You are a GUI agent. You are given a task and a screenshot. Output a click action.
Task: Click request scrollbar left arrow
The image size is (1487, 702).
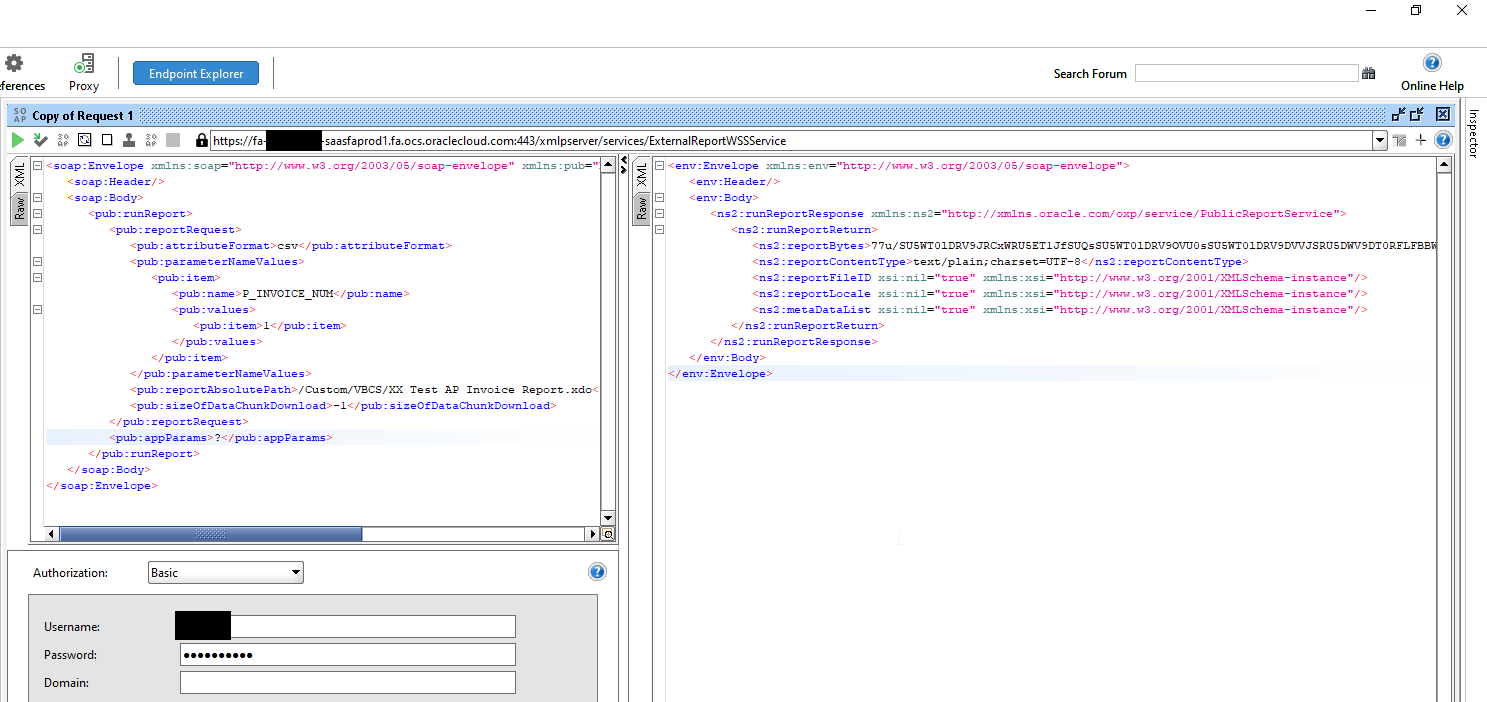pos(53,534)
